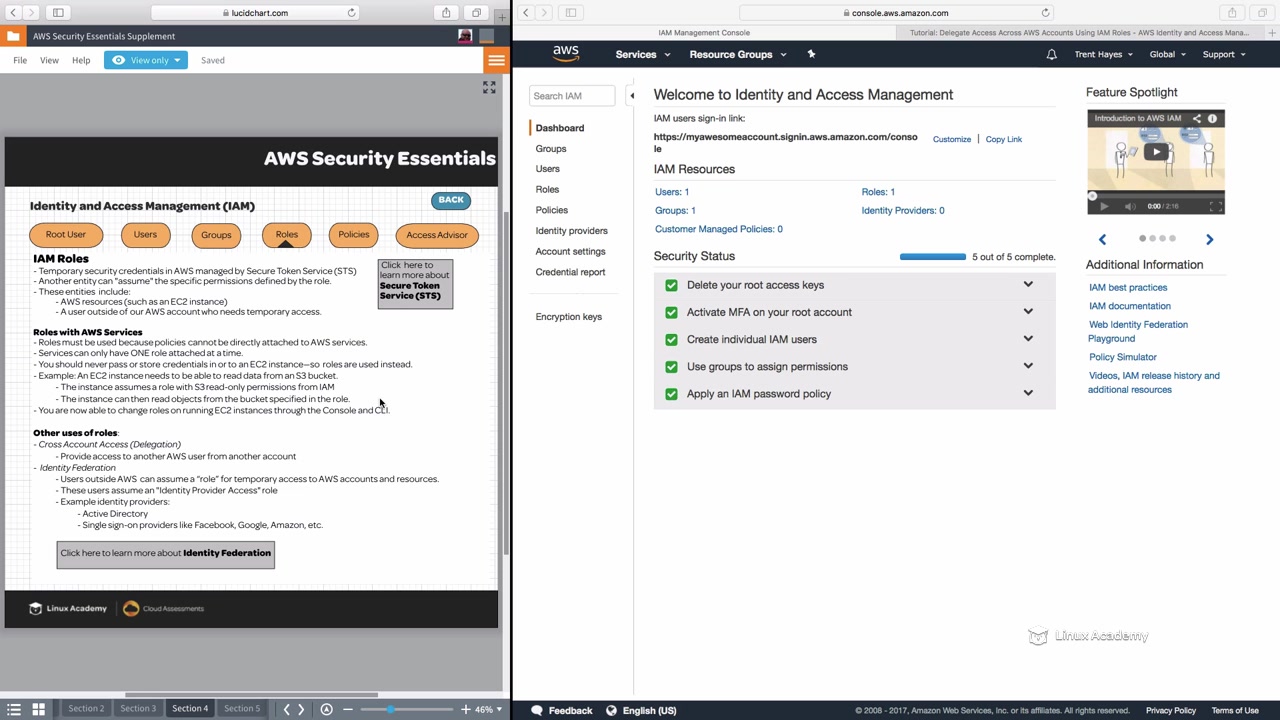Image resolution: width=1280 pixels, height=720 pixels.
Task: Go back in the lucidchart.com Safari window
Action: [13, 13]
